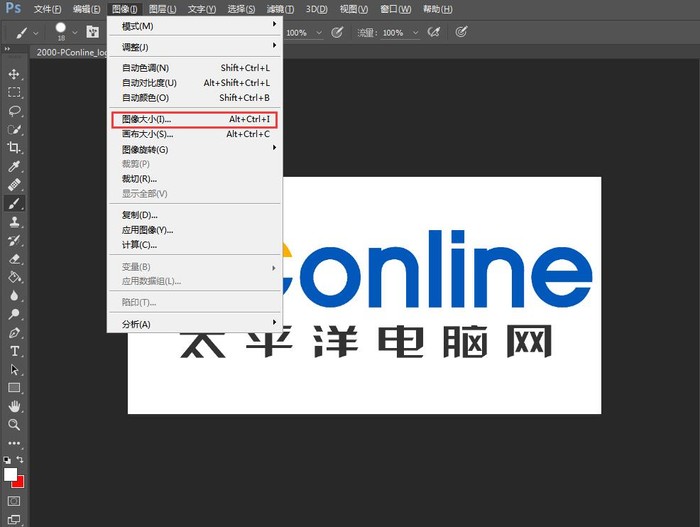Change the screen mode button

pos(14,519)
